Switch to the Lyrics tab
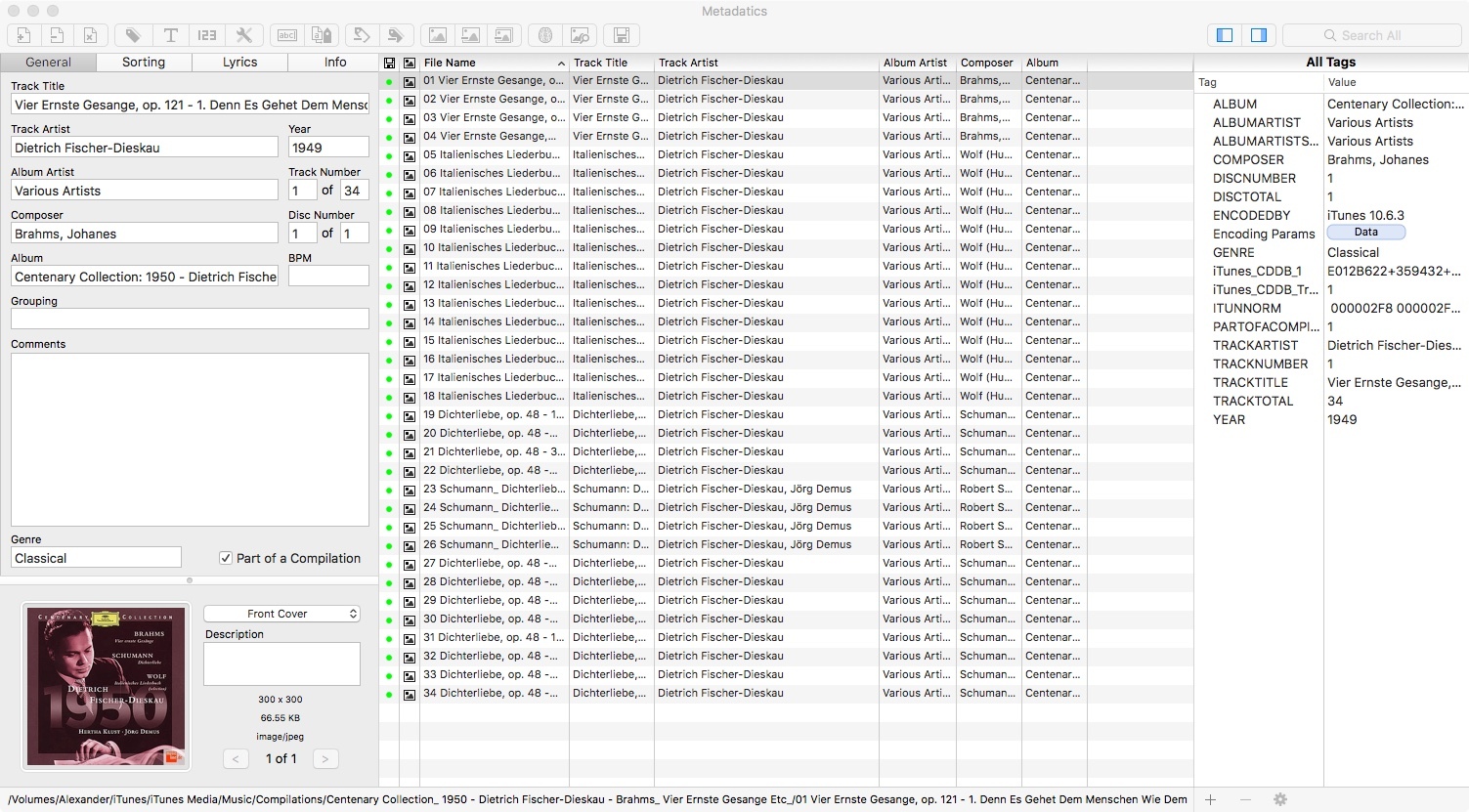This screenshot has height=812, width=1469. point(239,62)
